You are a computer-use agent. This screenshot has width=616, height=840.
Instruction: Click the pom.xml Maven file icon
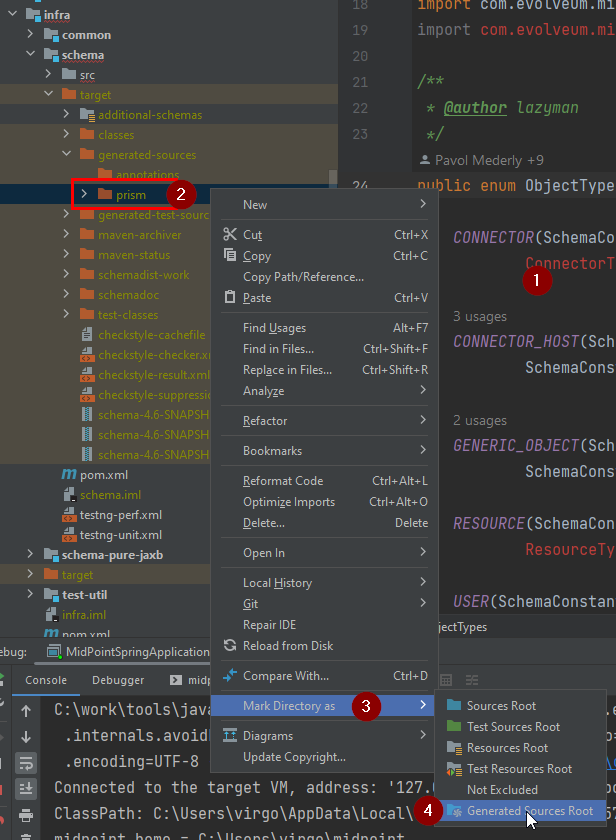point(69,474)
